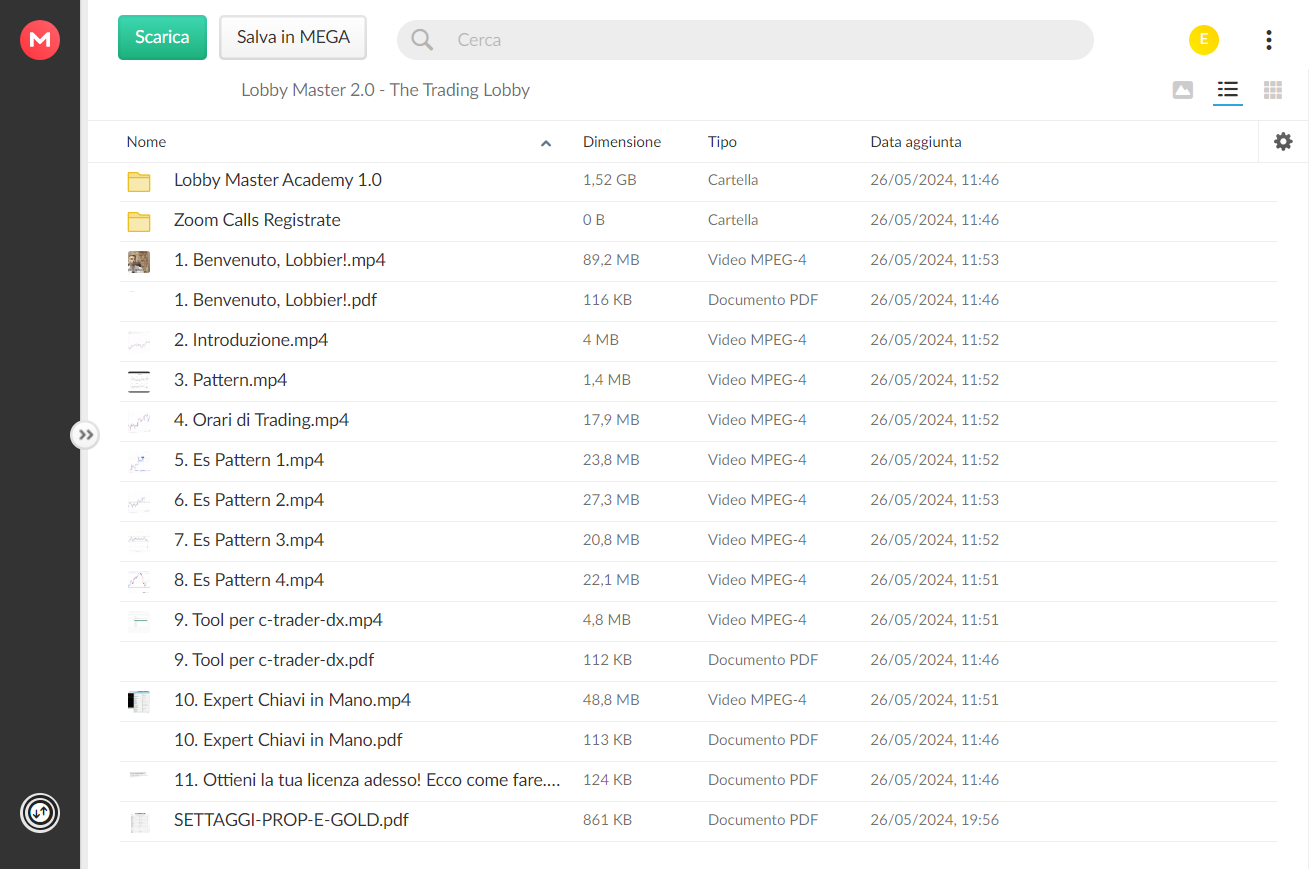
Task: Click the MEGA logo icon
Action: pos(40,40)
